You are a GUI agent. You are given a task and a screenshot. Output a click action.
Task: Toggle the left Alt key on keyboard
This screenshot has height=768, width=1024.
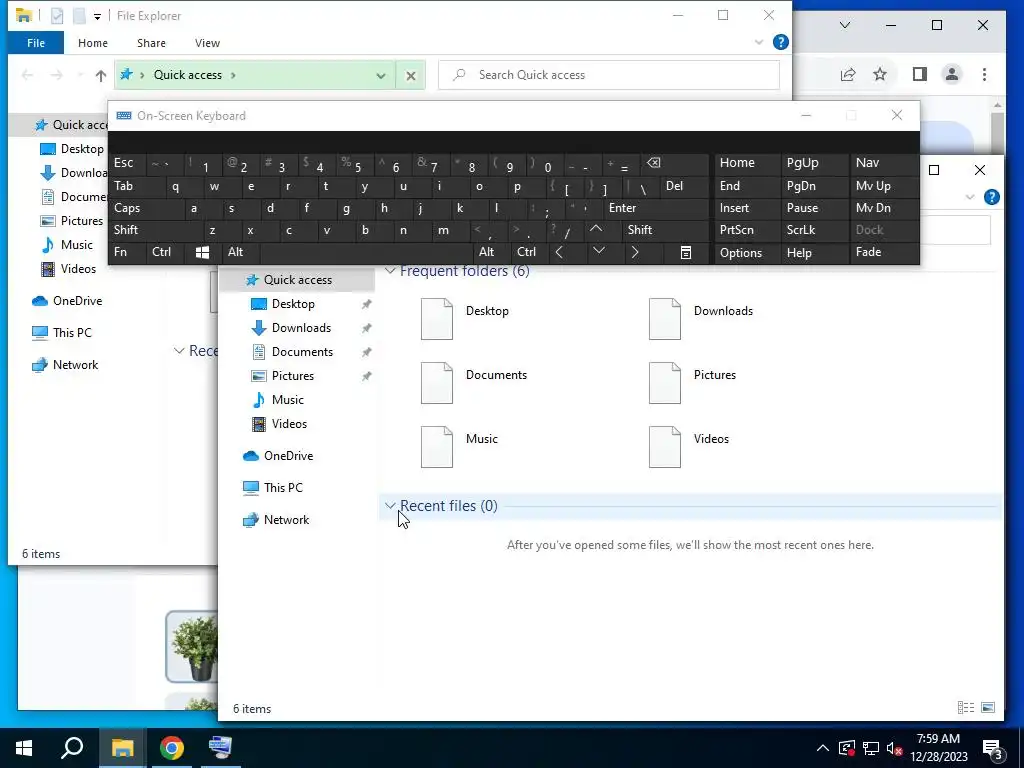[240, 252]
